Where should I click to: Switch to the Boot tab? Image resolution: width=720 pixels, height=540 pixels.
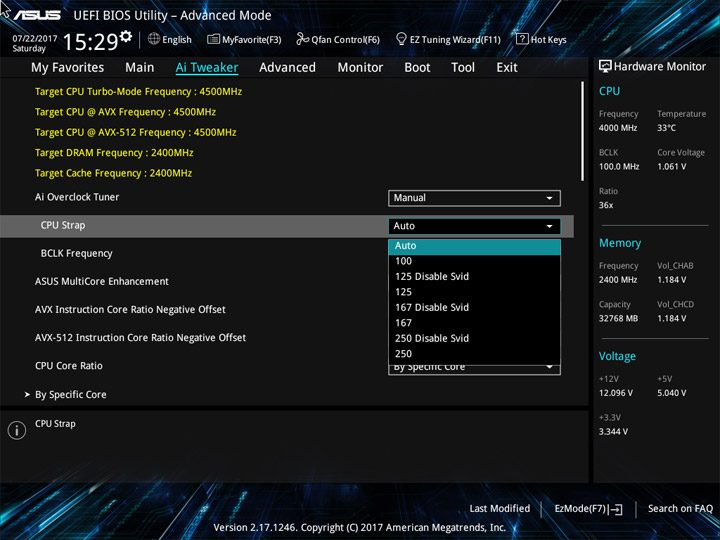(417, 68)
